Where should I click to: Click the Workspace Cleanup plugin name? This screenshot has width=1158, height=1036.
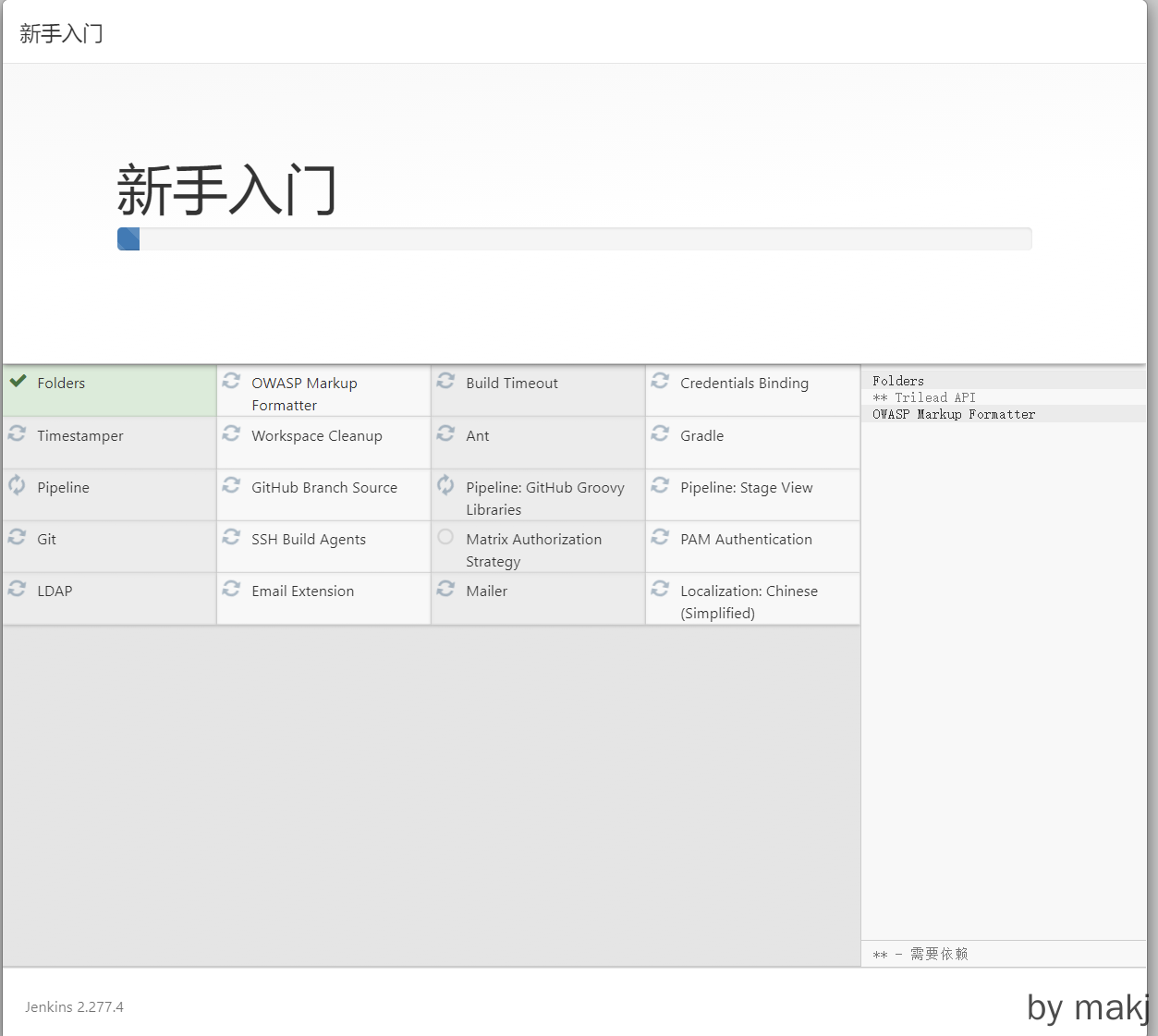(316, 436)
